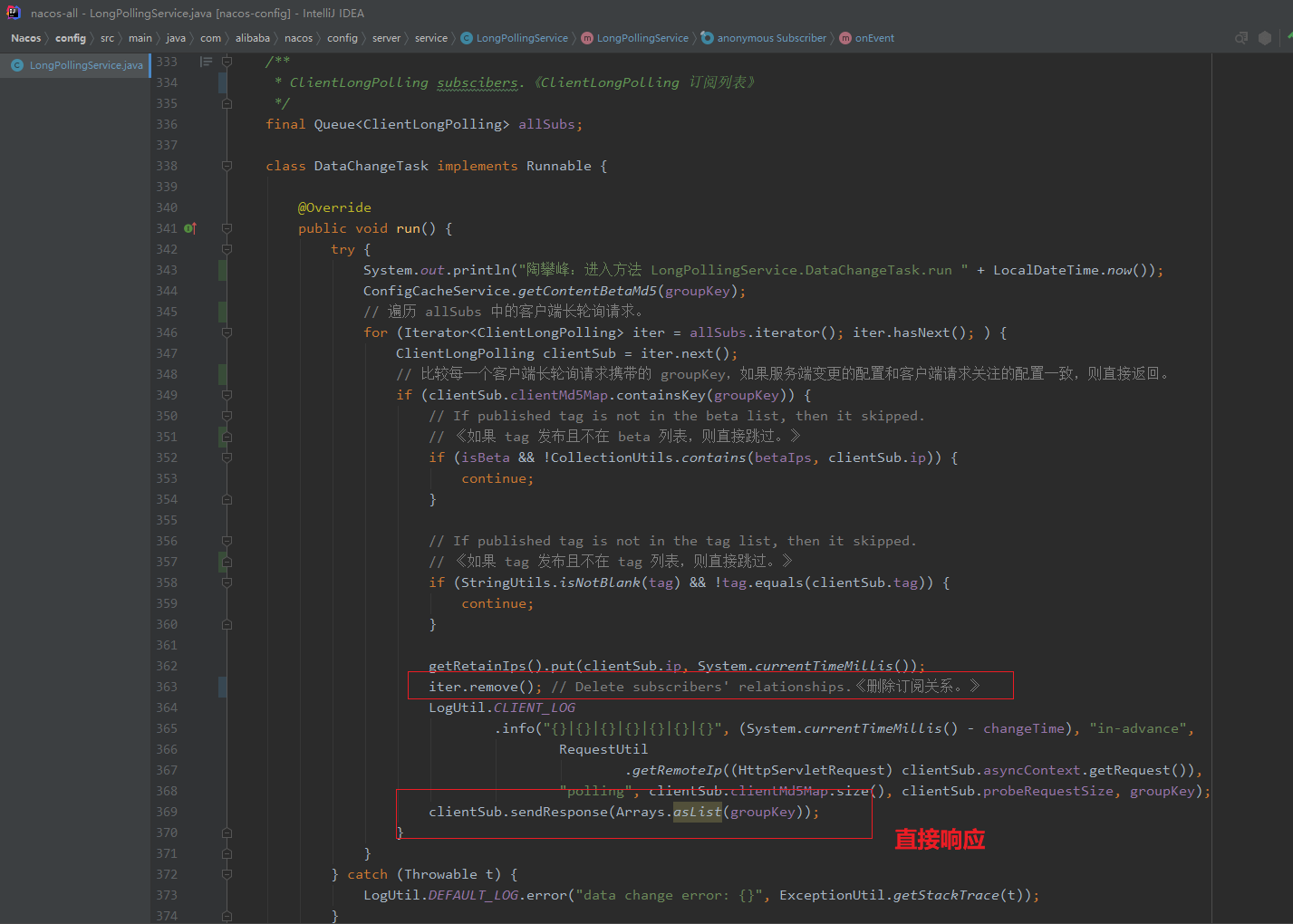Click pink method icon before onEvent breadcrumb
Screen dimensions: 1293x924
tap(845, 38)
